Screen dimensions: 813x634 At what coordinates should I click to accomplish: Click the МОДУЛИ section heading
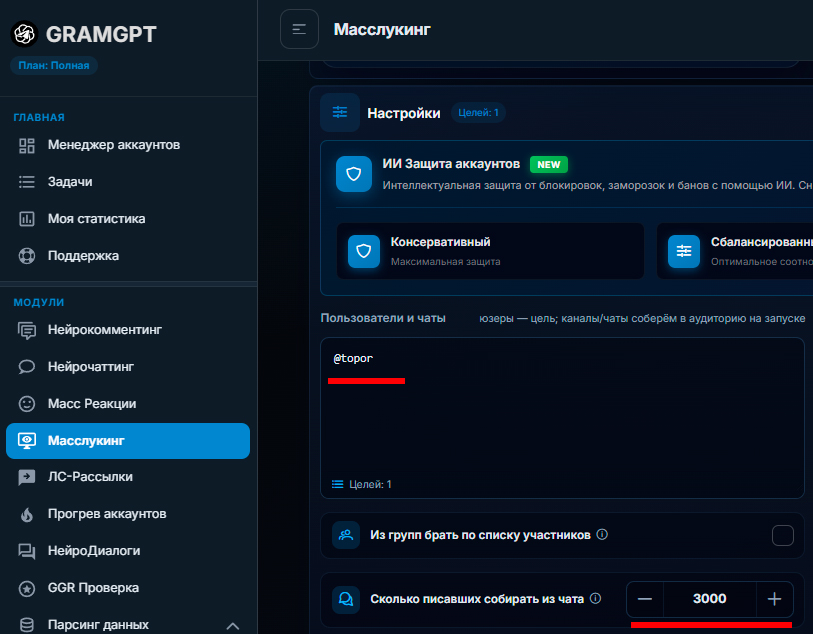(x=39, y=302)
